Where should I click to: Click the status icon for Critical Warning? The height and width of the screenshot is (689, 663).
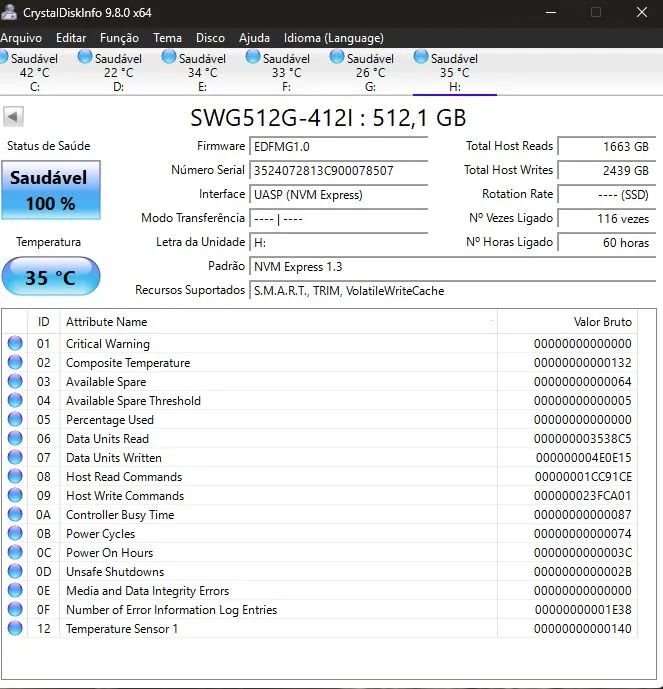pyautogui.click(x=15, y=343)
